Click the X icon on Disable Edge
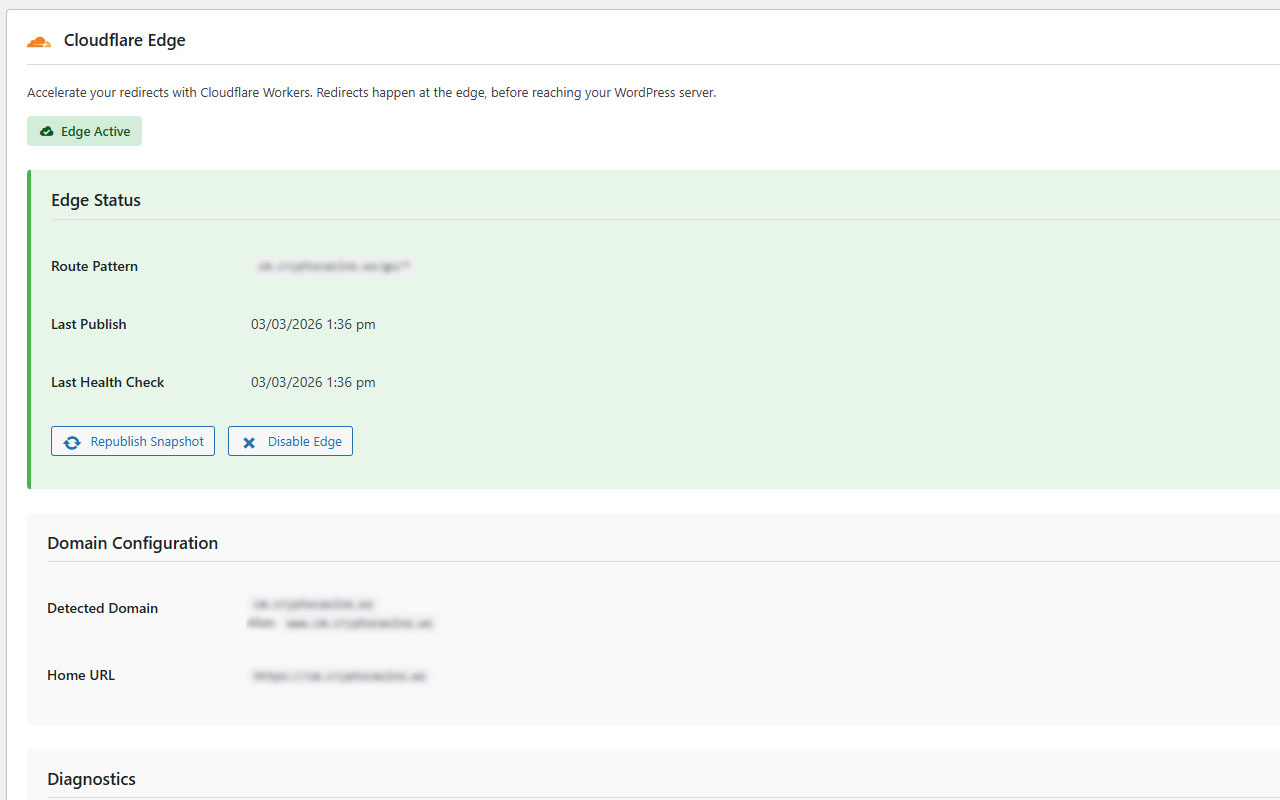Viewport: 1280px width, 800px height. (249, 441)
